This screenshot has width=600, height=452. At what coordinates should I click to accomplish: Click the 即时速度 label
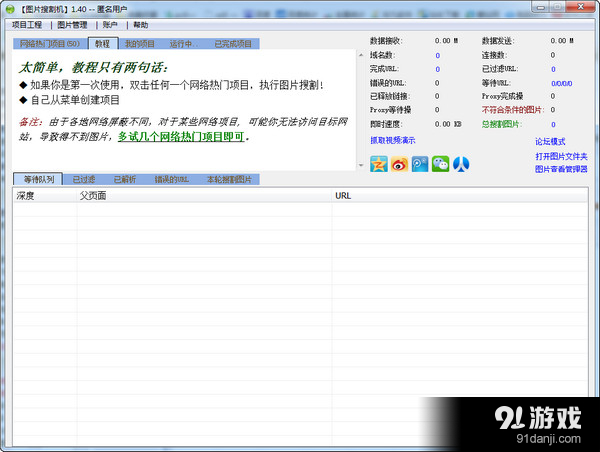(x=386, y=124)
